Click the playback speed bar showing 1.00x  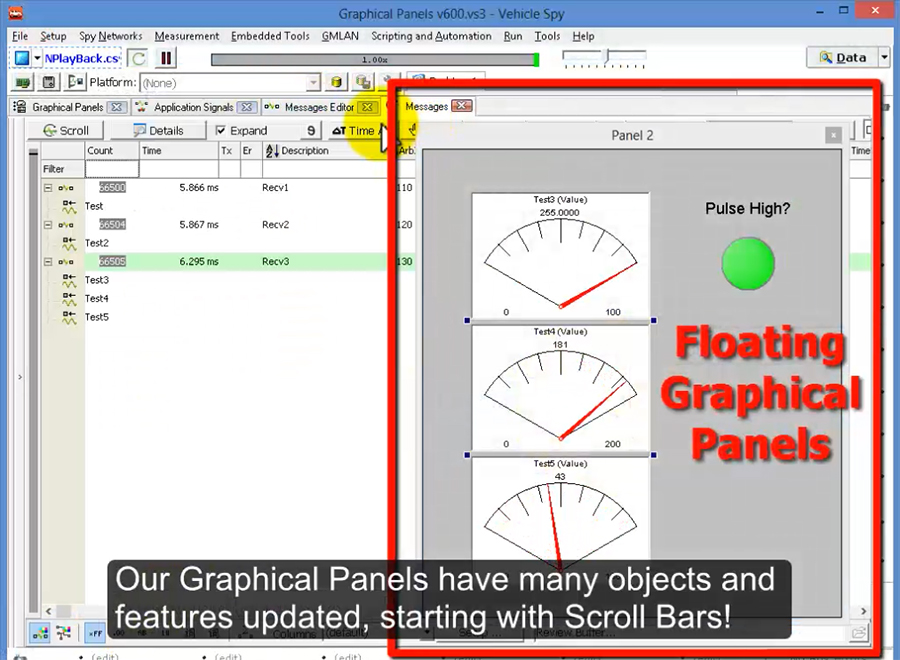point(375,60)
